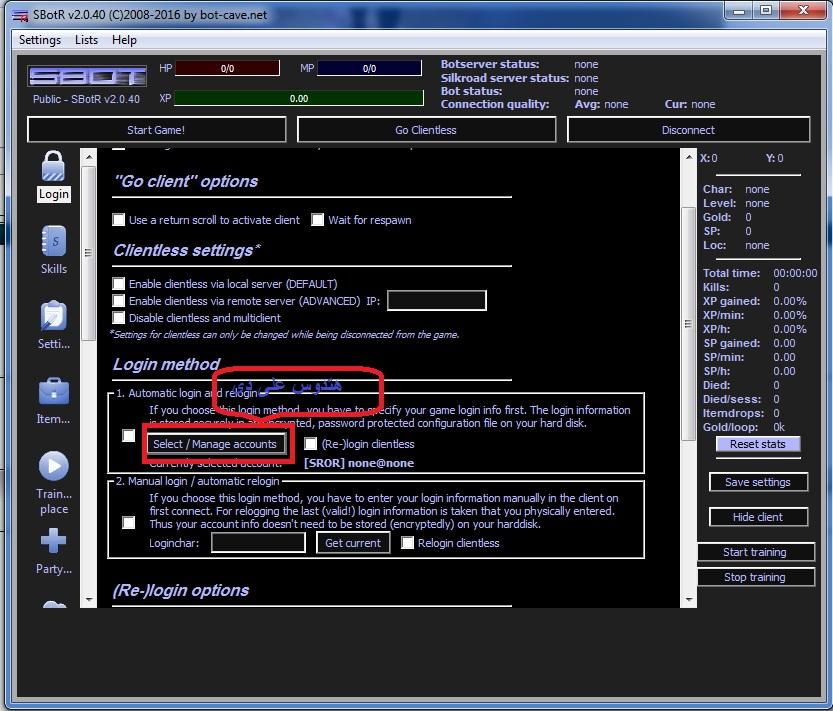Screen dimensions: 833x711
Task: Tick the Relogin clientless checkbox
Action: tap(407, 543)
